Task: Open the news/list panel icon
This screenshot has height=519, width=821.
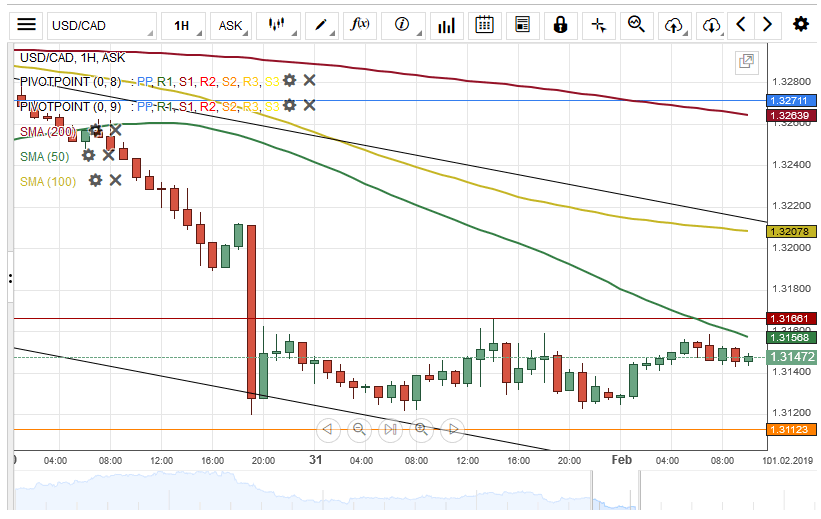Action: 523,25
